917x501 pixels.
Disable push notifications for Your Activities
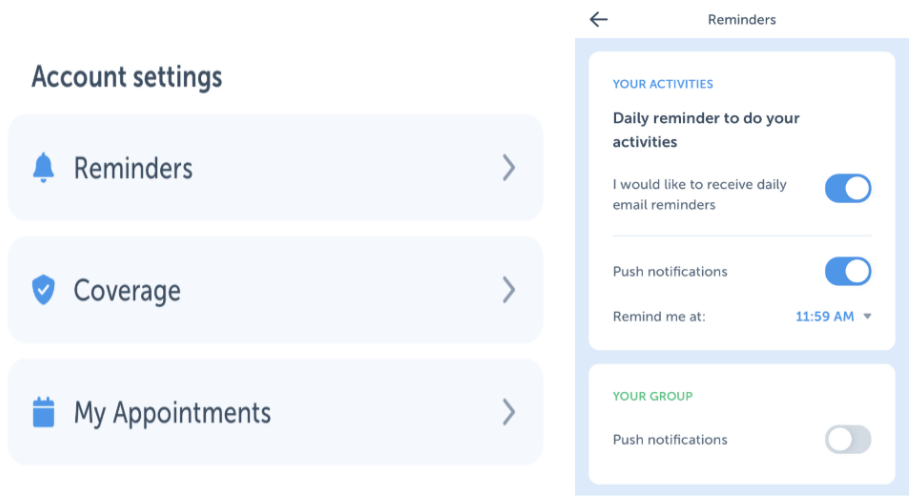(847, 271)
